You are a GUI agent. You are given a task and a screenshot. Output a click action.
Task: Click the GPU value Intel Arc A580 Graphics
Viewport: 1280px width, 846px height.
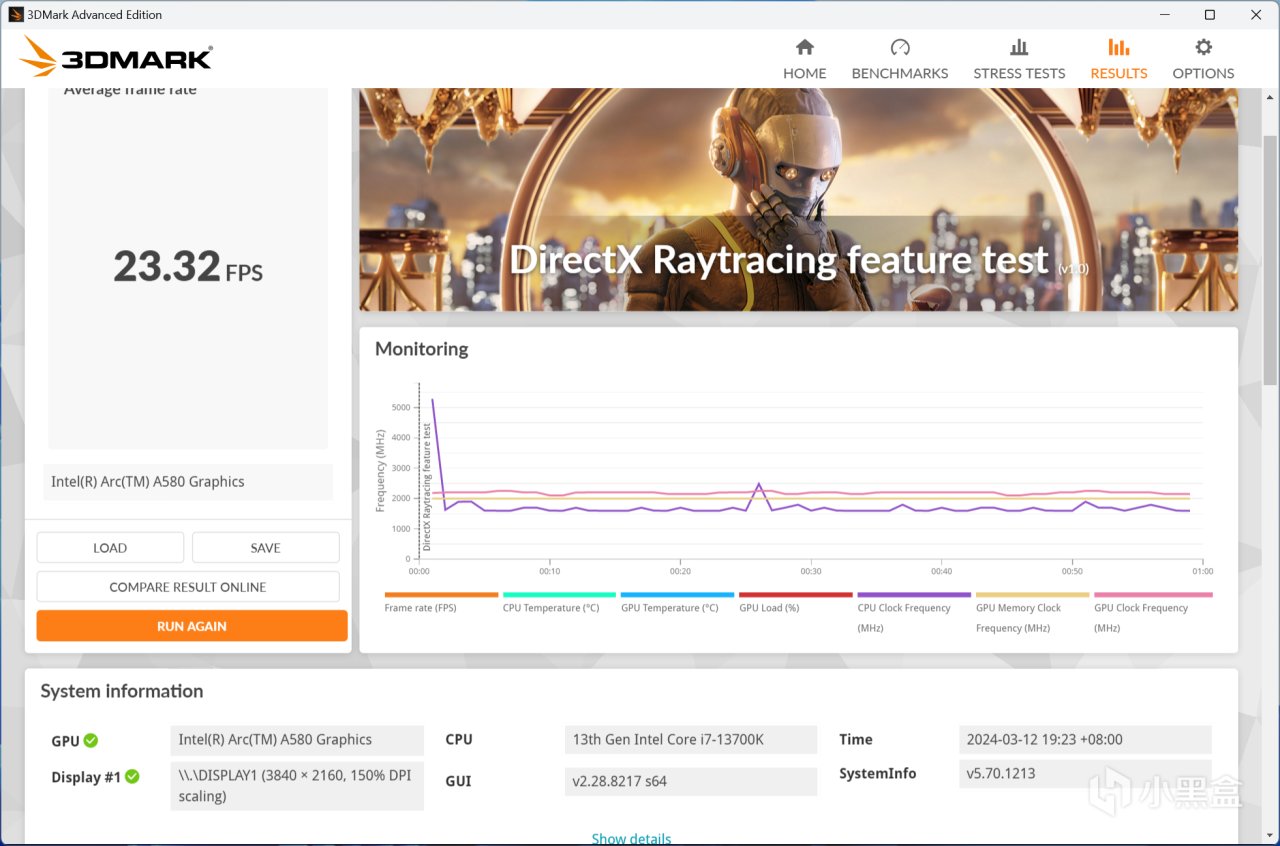pyautogui.click(x=297, y=740)
